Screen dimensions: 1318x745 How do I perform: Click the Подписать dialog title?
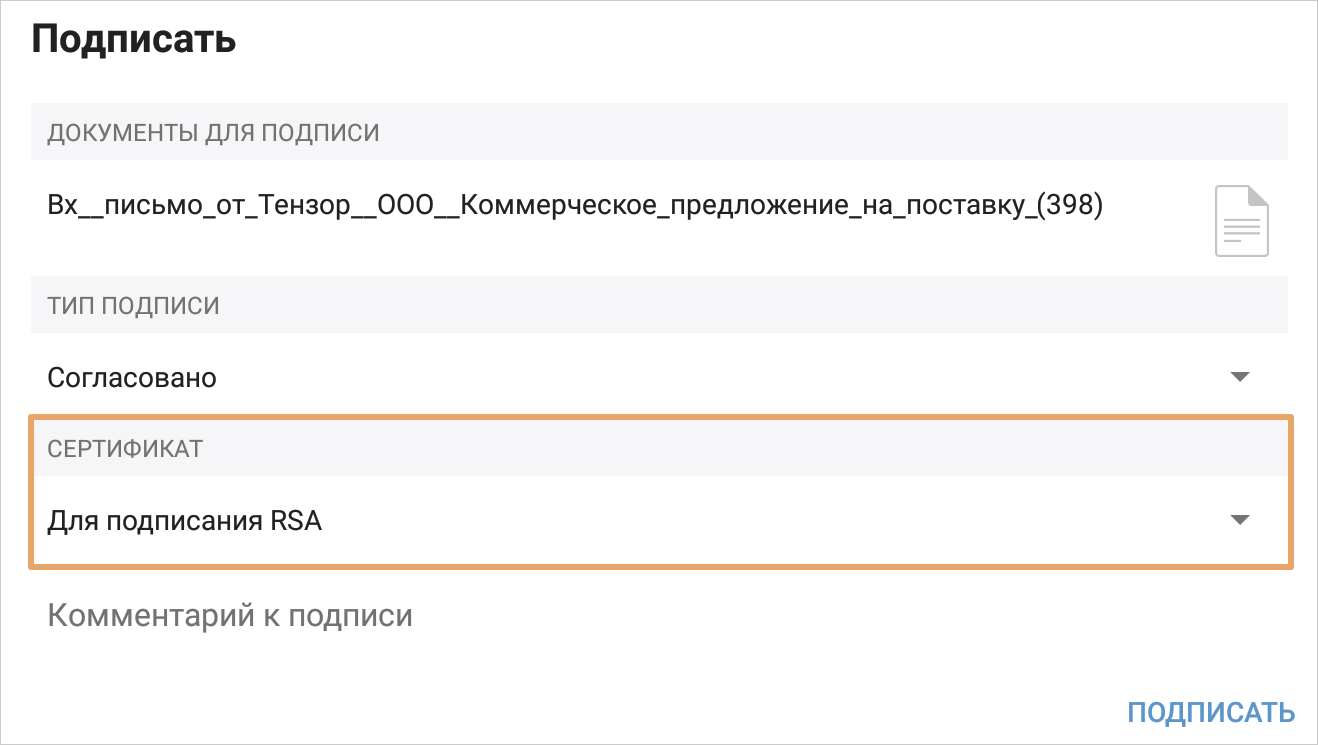tap(134, 40)
